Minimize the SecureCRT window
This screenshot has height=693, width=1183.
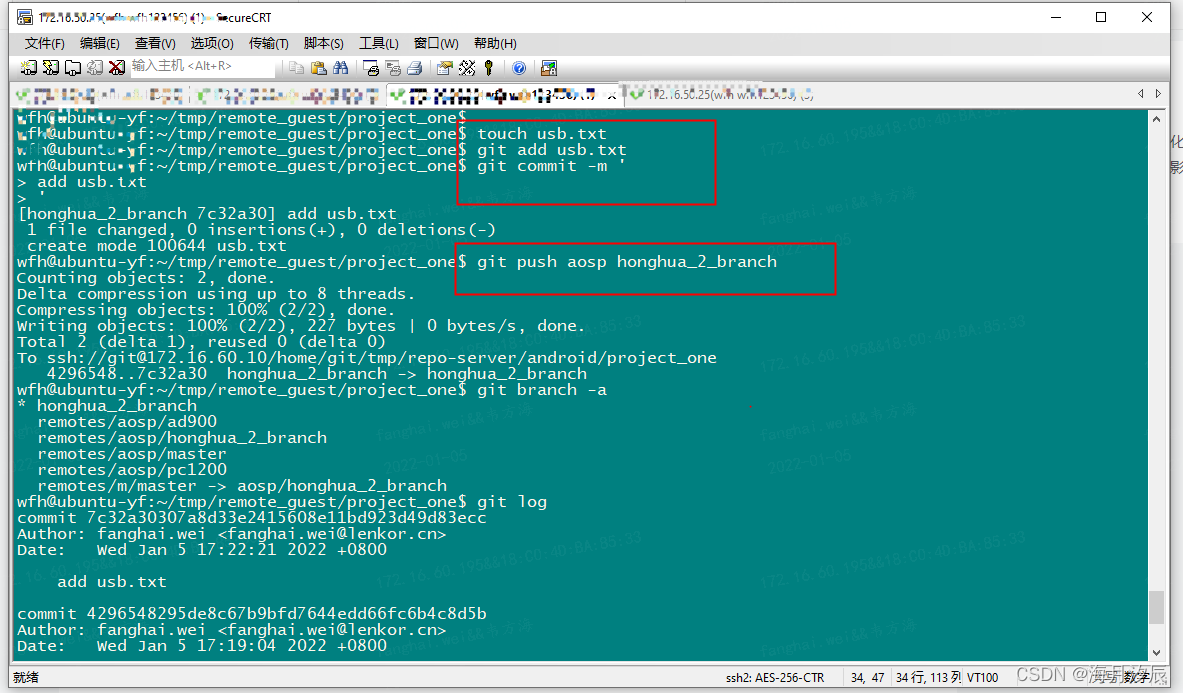coord(1055,17)
